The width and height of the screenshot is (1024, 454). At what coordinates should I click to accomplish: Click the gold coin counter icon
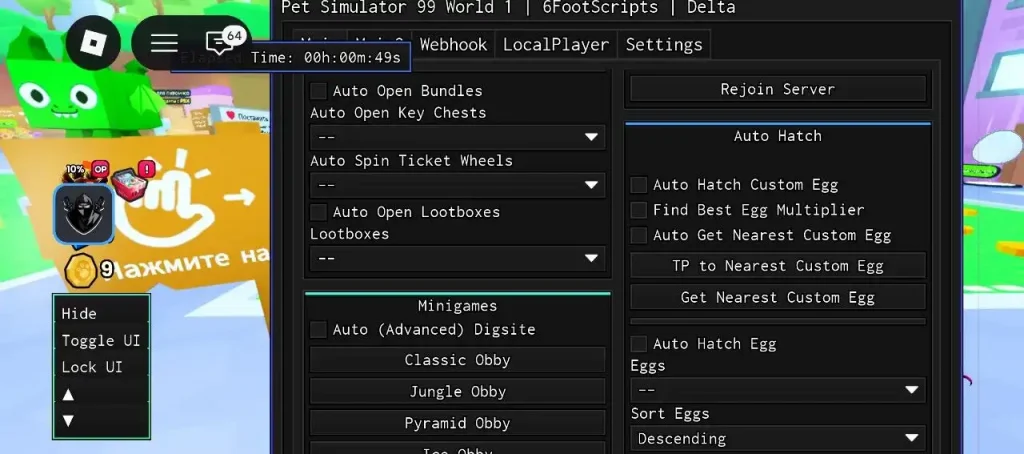[x=81, y=270]
